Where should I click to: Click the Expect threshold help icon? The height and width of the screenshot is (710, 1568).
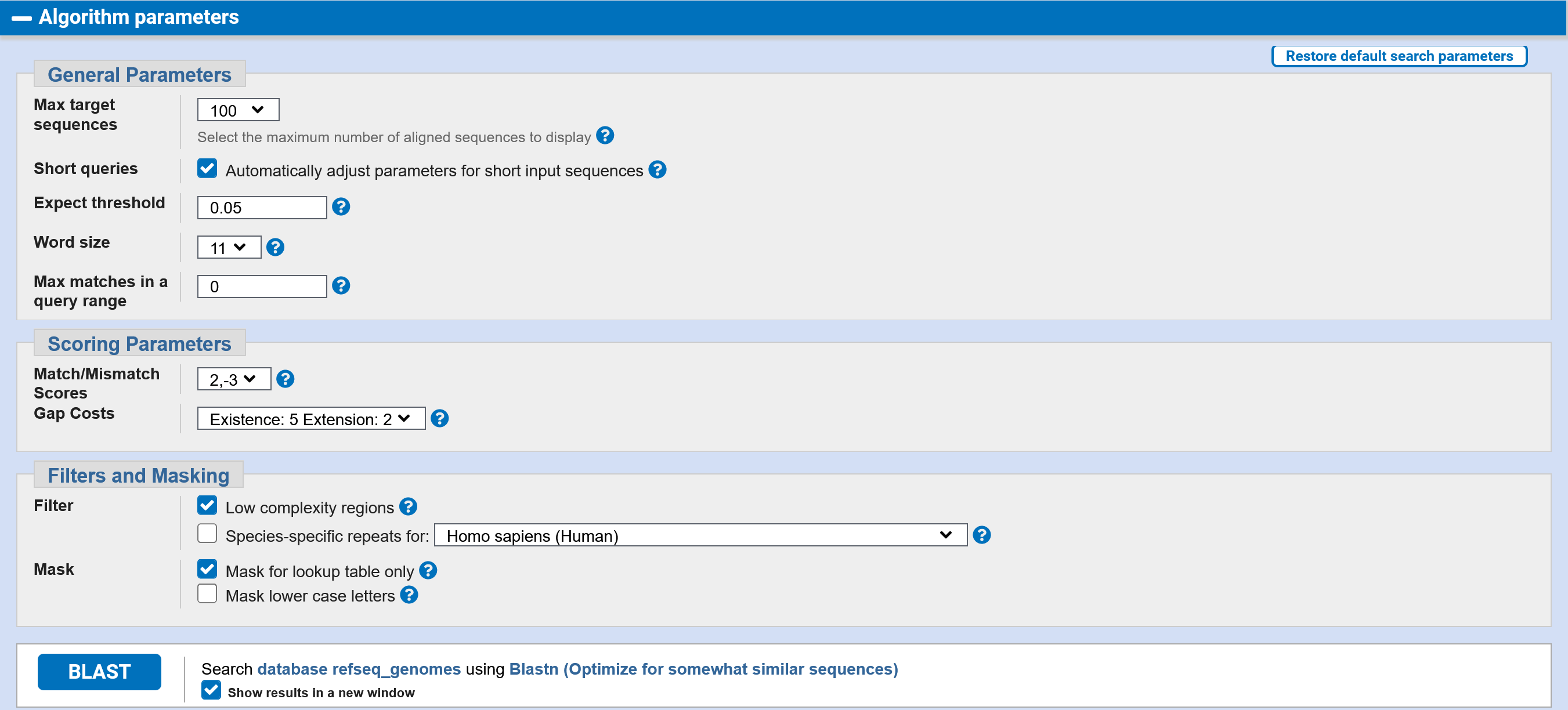341,208
